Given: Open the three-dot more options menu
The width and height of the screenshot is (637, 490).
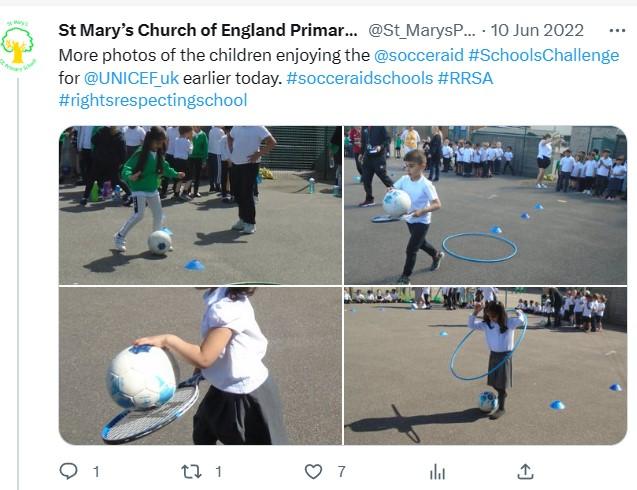Looking at the screenshot, I should 615,31.
